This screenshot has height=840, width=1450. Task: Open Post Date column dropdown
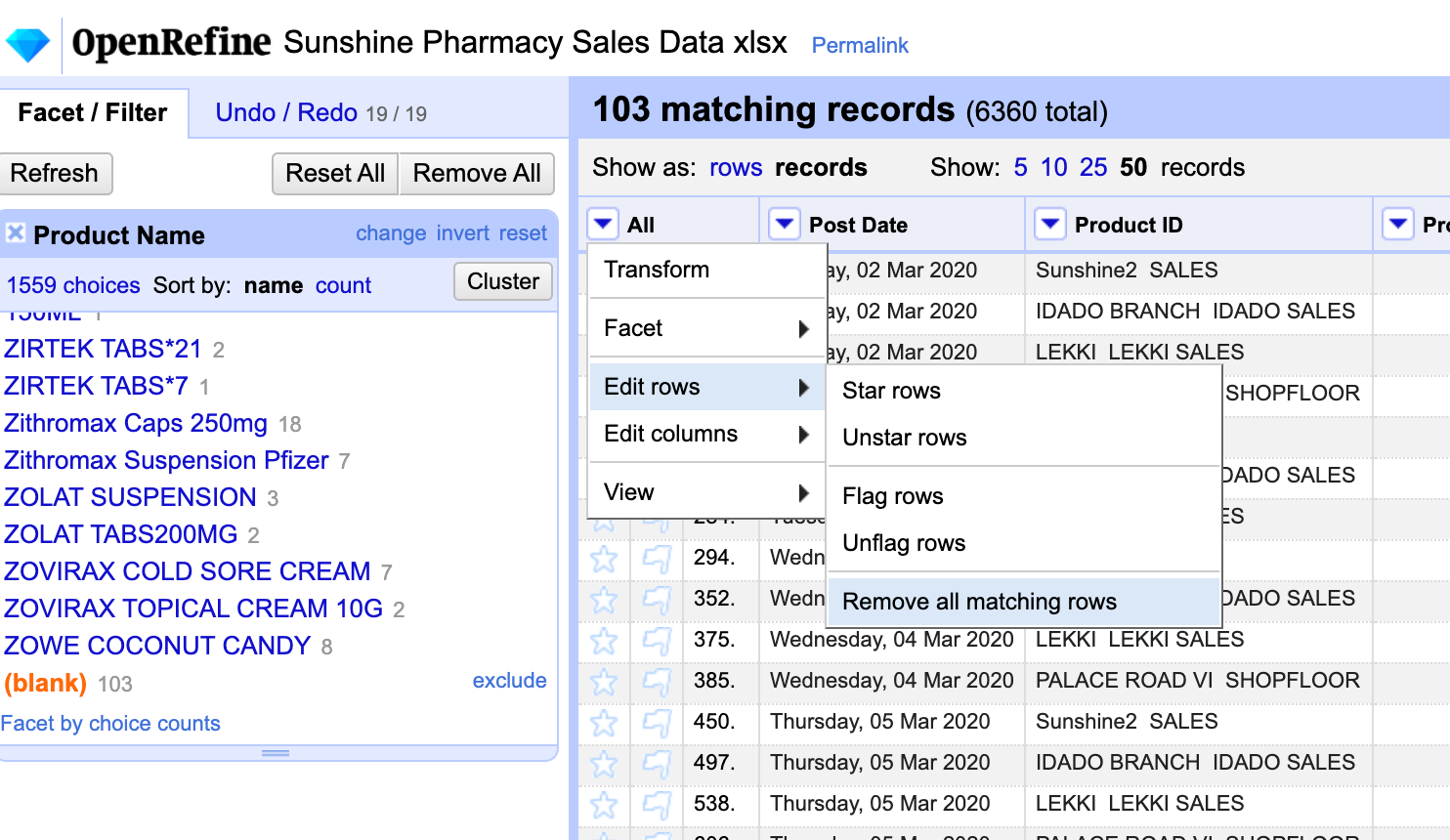click(784, 225)
